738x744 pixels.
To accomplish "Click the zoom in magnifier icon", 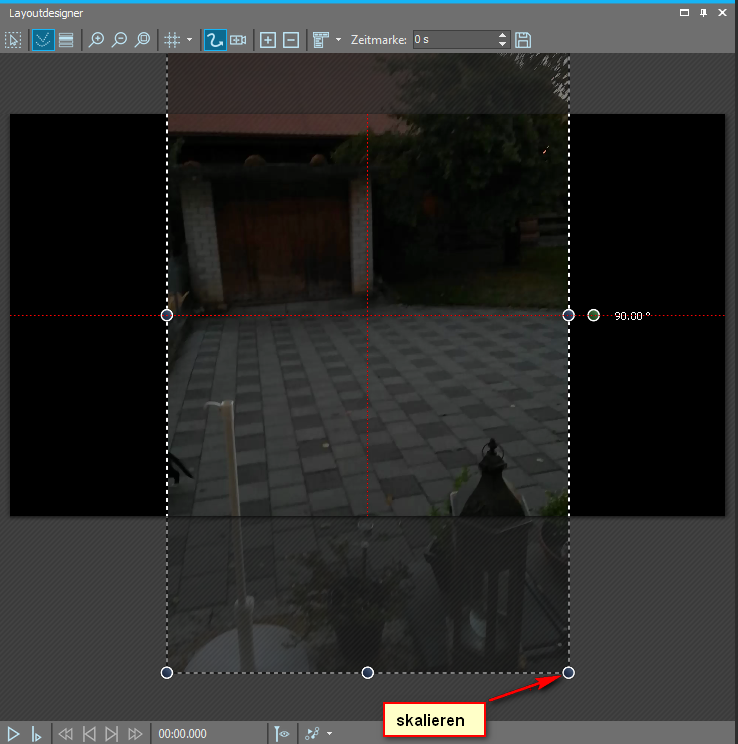I will 97,40.
